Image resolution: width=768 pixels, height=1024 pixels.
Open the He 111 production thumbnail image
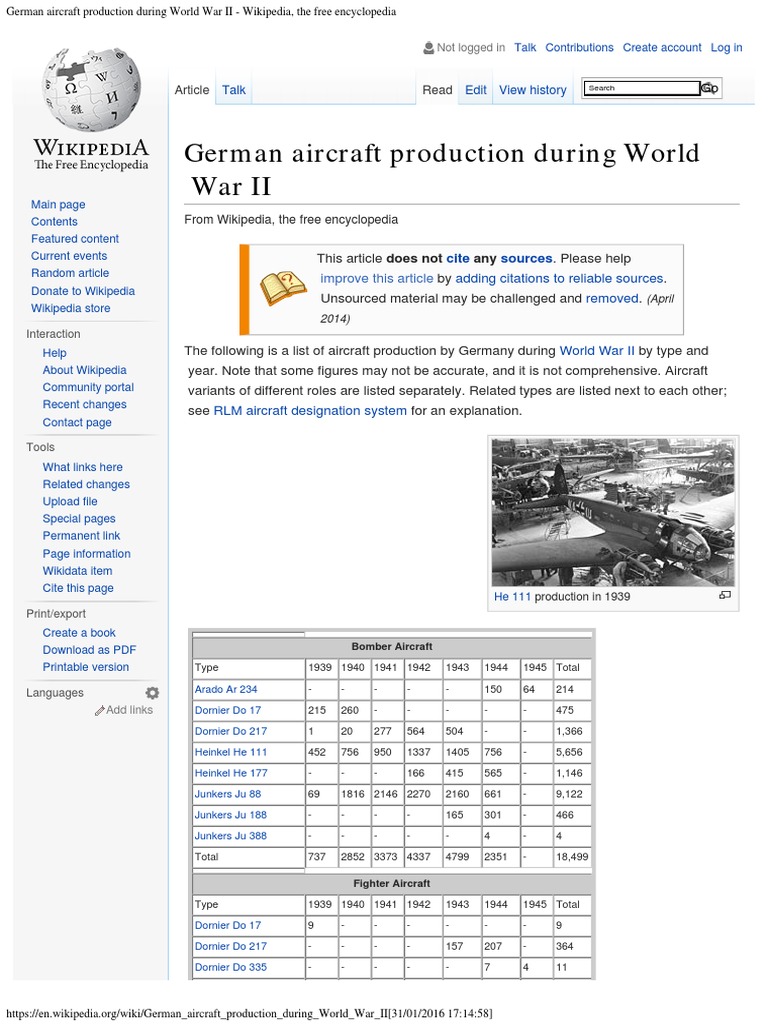612,512
